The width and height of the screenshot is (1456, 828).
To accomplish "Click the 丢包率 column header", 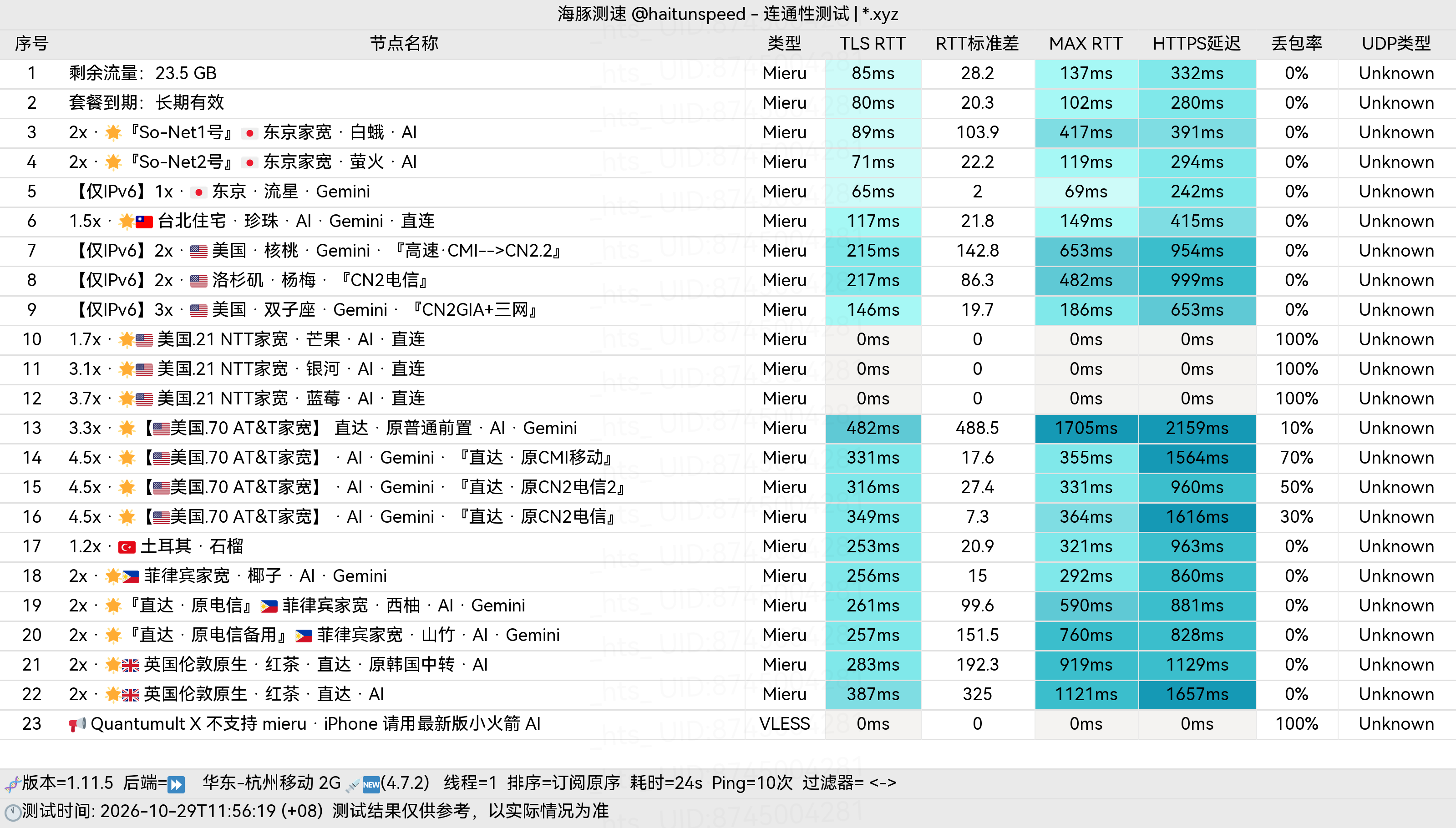I will tap(1297, 44).
